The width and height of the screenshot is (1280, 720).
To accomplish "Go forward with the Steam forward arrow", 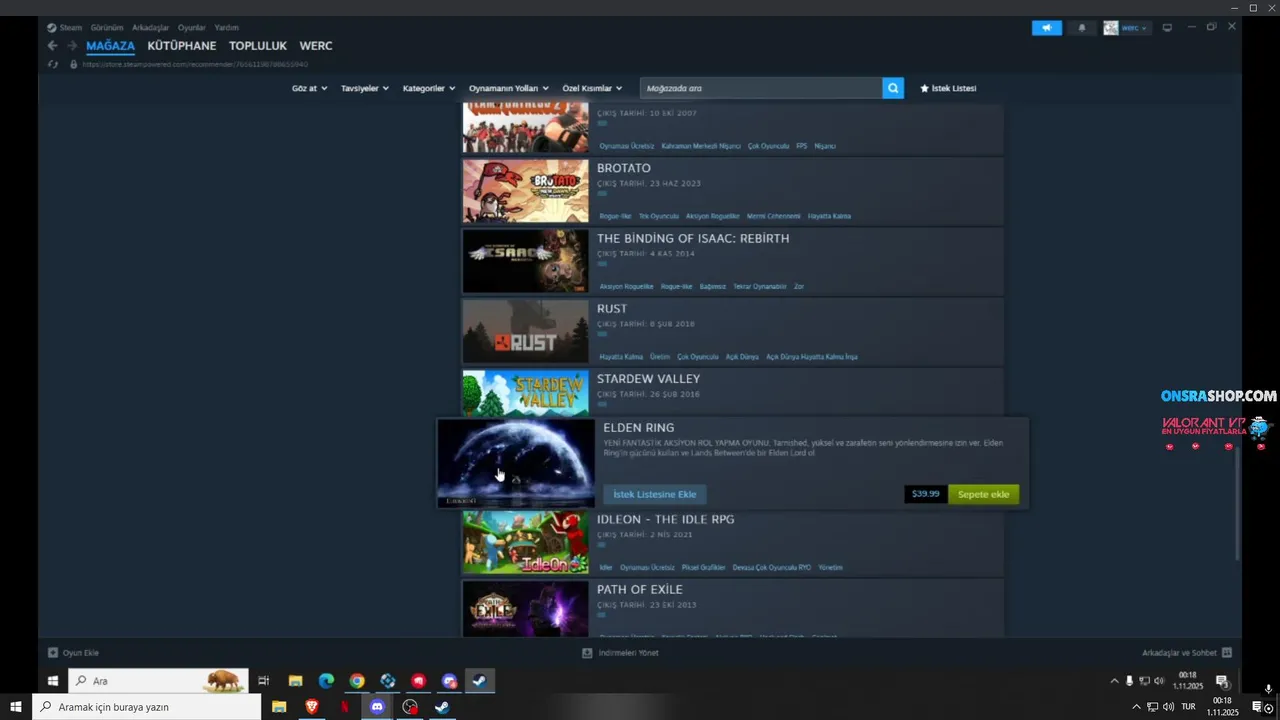I will 72,46.
